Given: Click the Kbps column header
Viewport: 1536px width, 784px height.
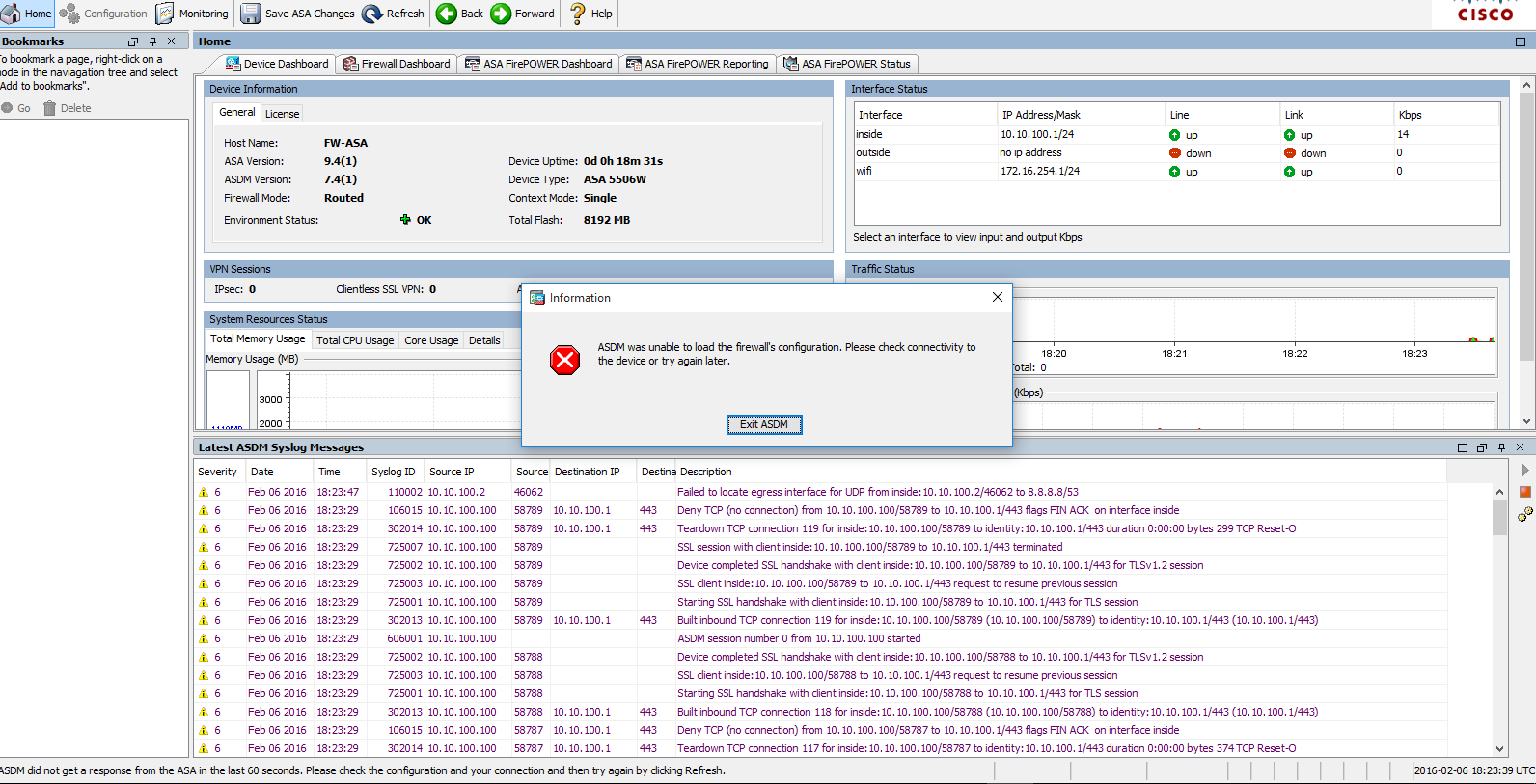Looking at the screenshot, I should point(1446,115).
